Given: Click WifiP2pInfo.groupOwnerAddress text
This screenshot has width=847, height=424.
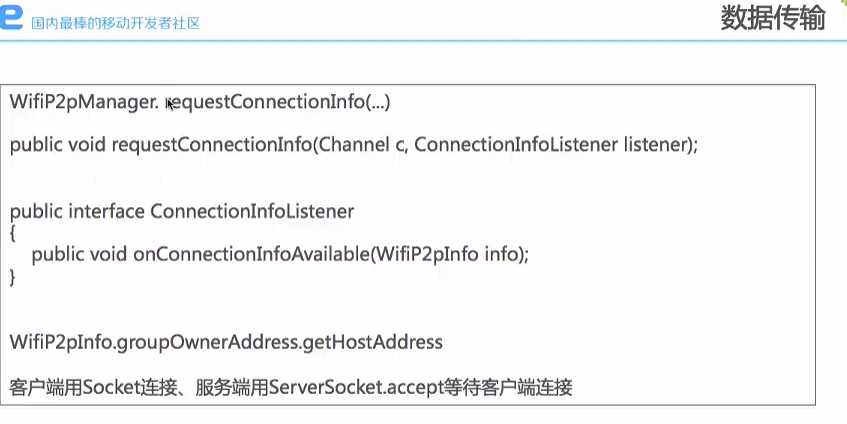Looking at the screenshot, I should pos(153,342).
